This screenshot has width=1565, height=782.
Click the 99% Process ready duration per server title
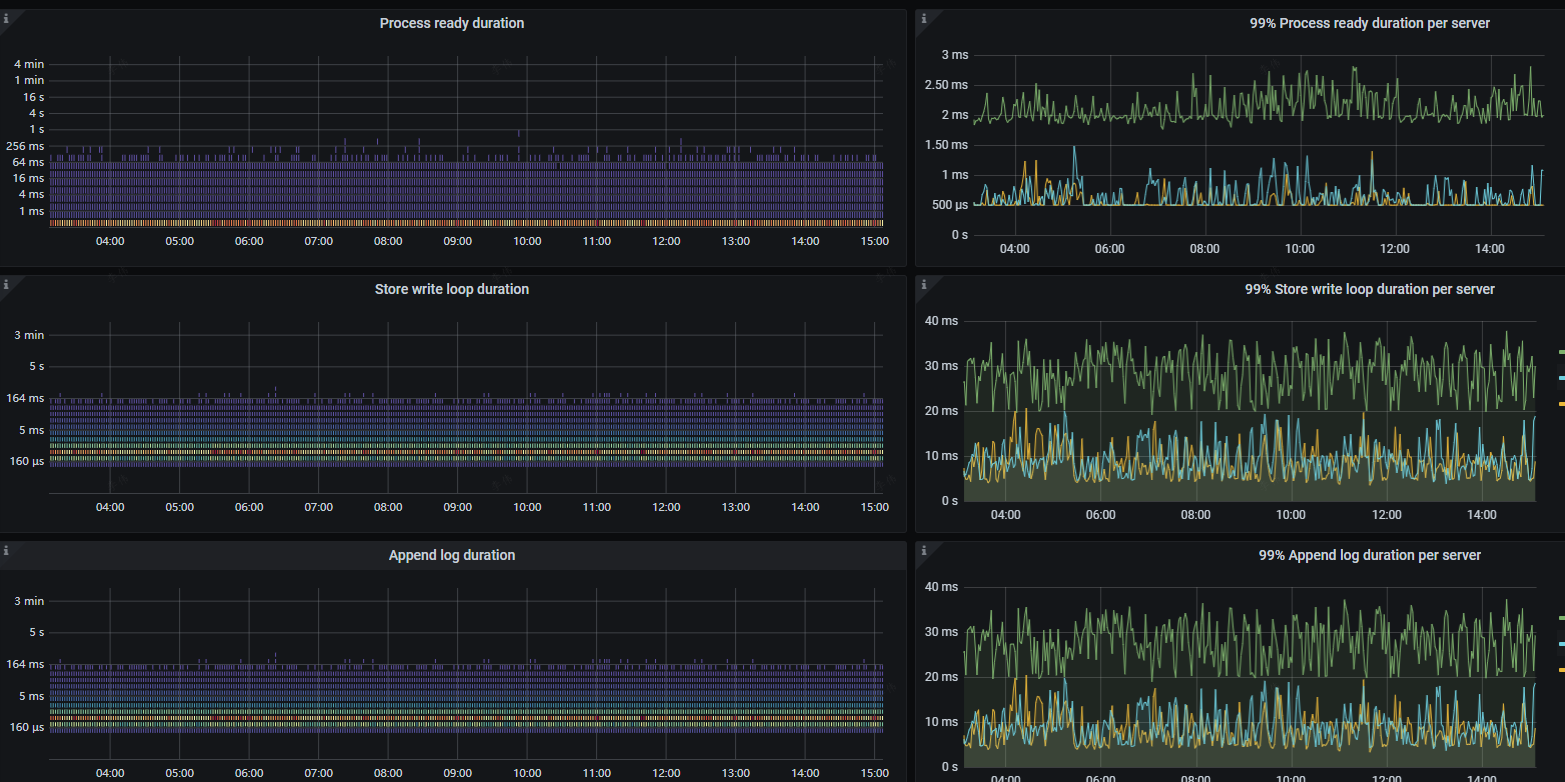[1369, 23]
